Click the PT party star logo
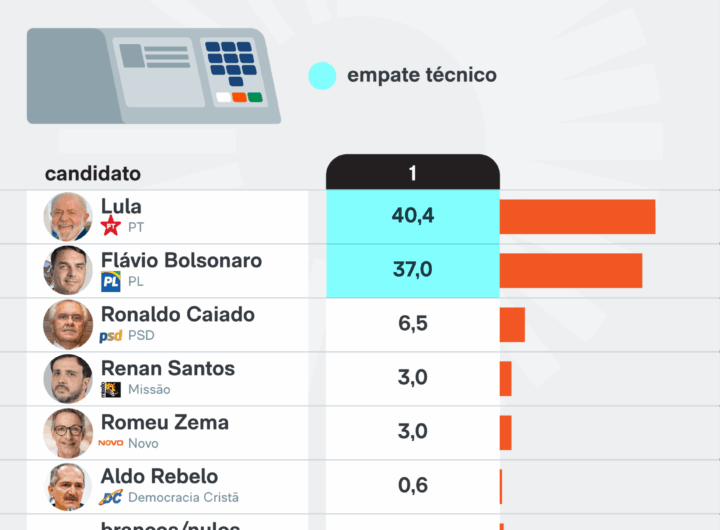 [x=111, y=227]
